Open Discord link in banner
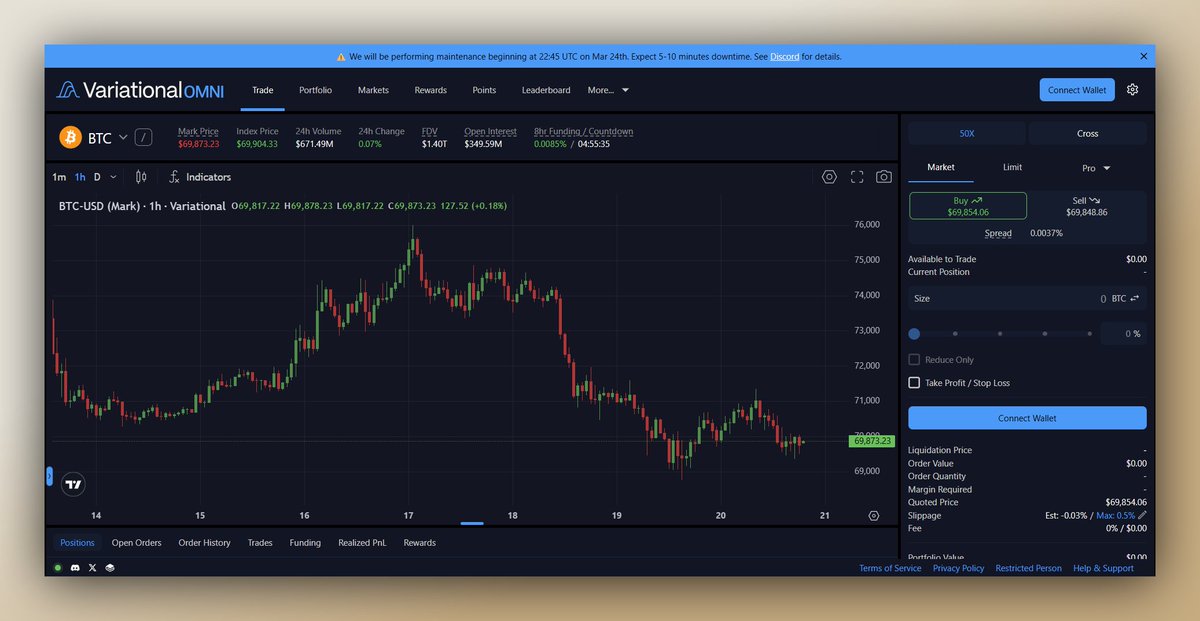 coord(785,57)
